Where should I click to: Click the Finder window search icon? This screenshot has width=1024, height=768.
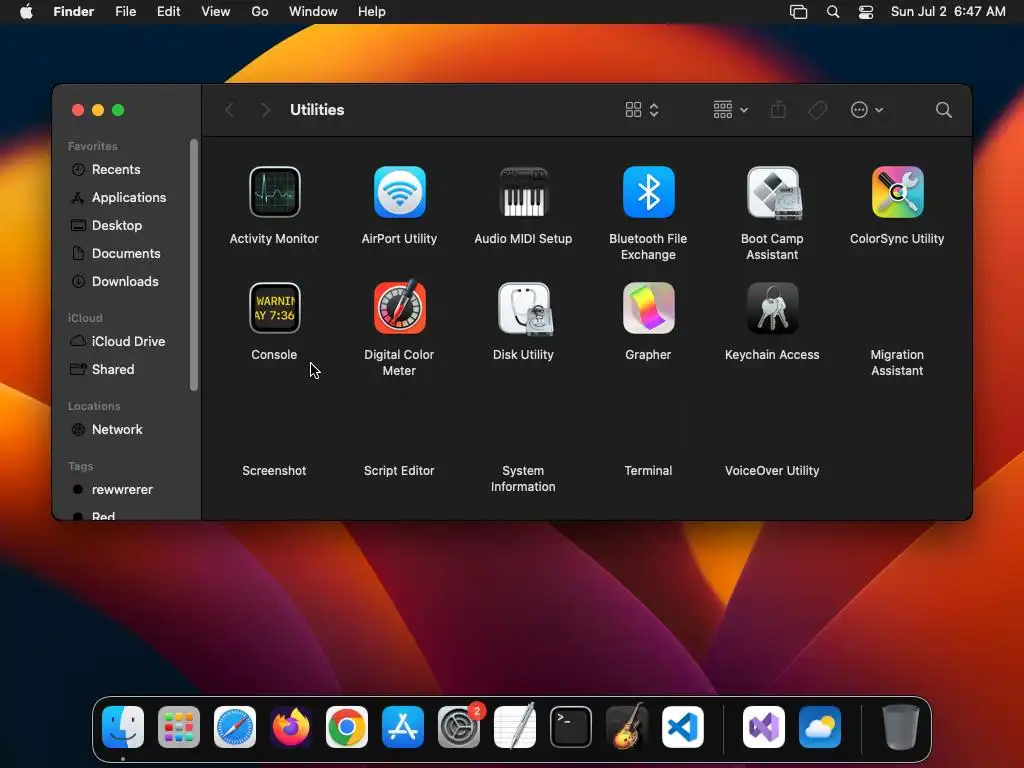[x=943, y=110]
